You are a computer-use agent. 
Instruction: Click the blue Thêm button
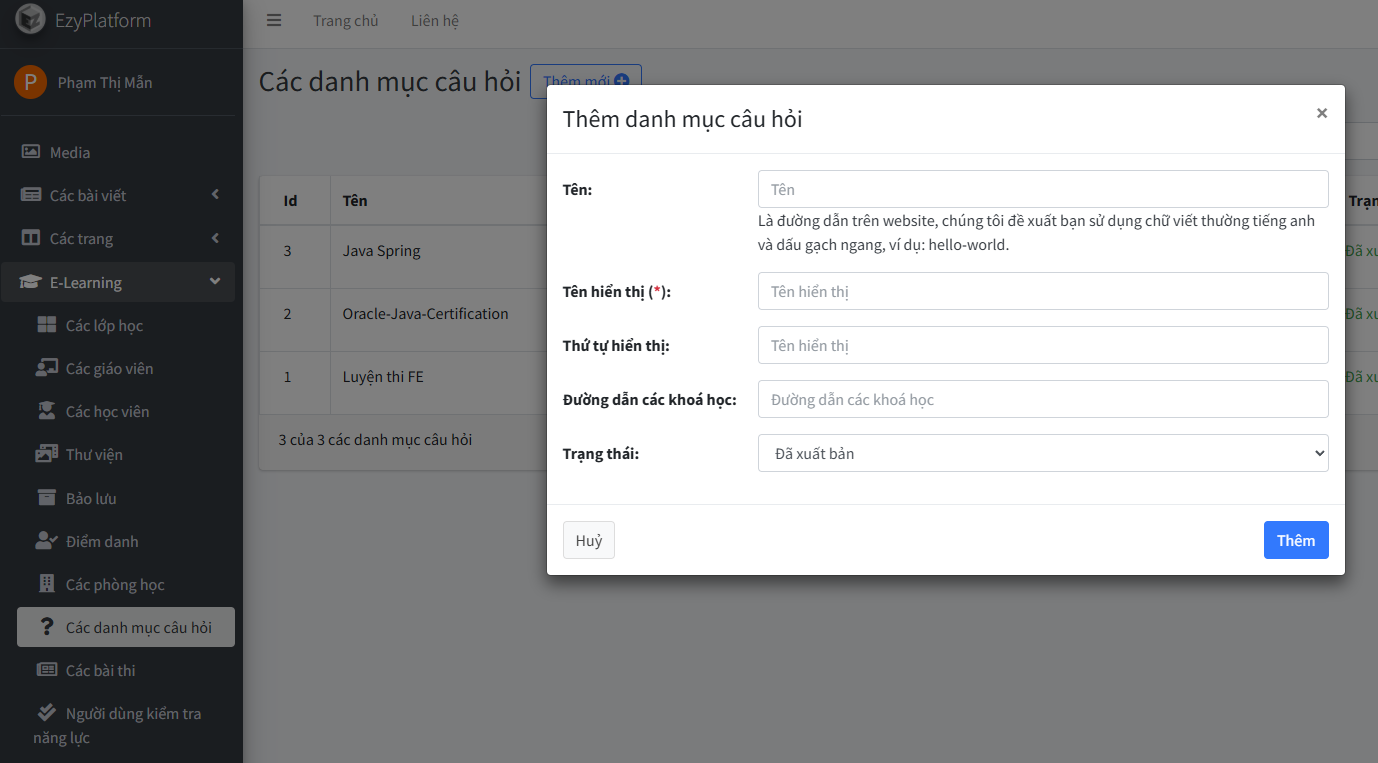coord(1295,540)
